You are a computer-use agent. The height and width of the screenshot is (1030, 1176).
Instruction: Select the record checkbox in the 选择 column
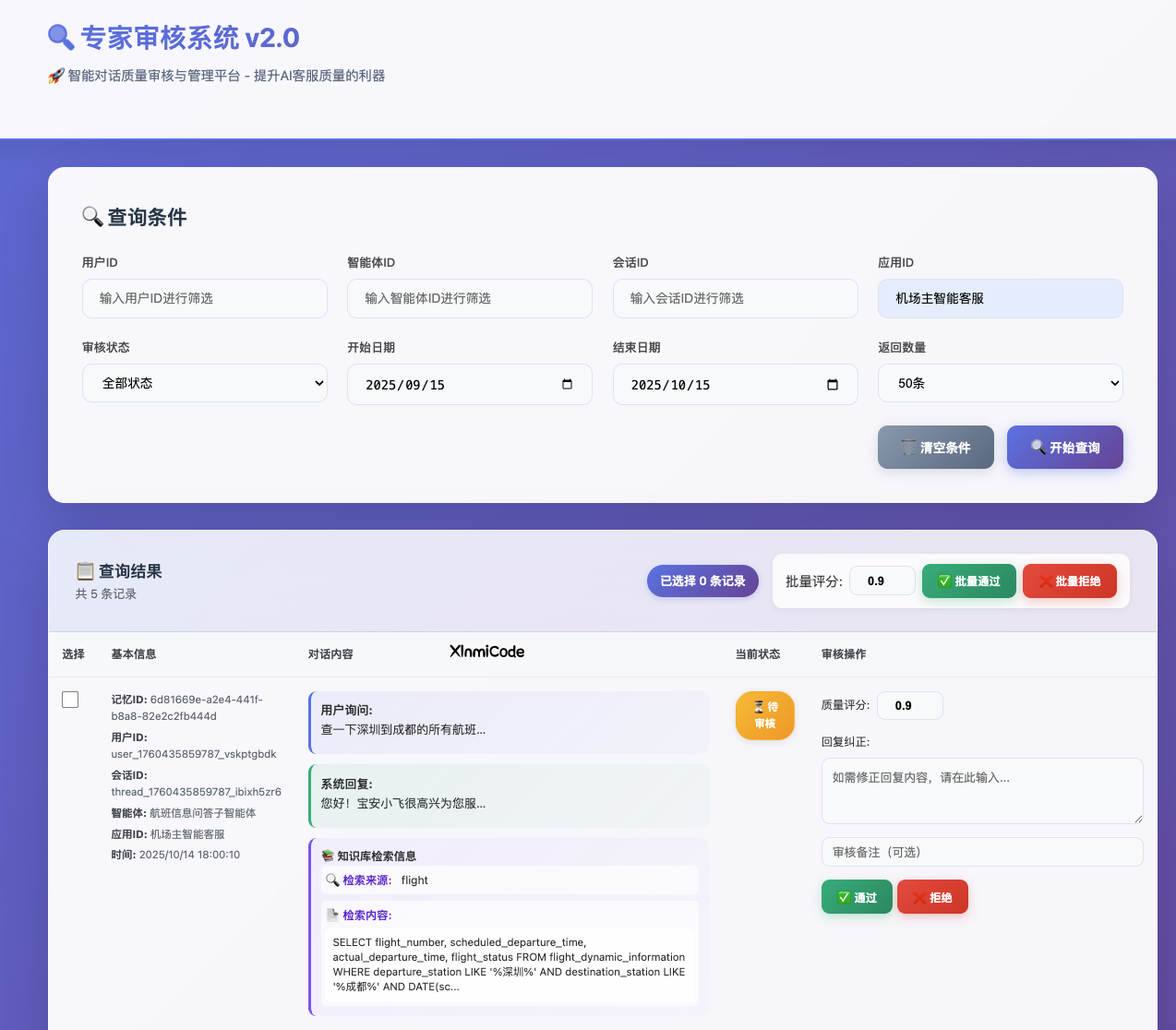pos(70,700)
